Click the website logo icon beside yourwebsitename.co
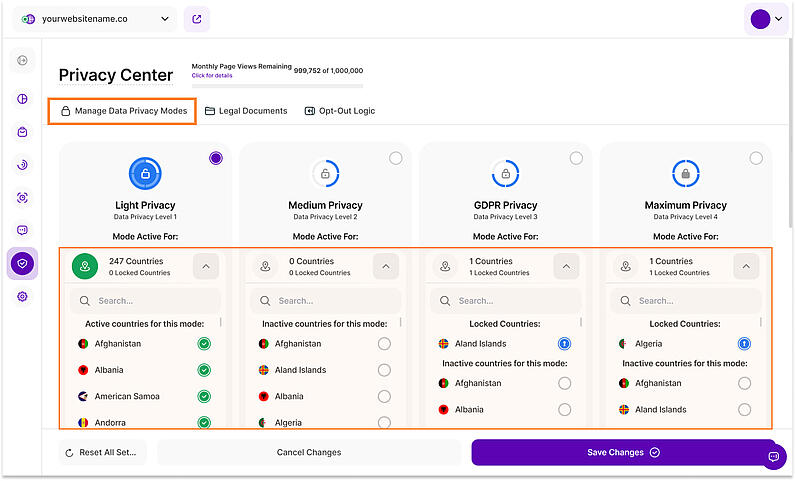This screenshot has height=481, width=795. click(x=28, y=19)
